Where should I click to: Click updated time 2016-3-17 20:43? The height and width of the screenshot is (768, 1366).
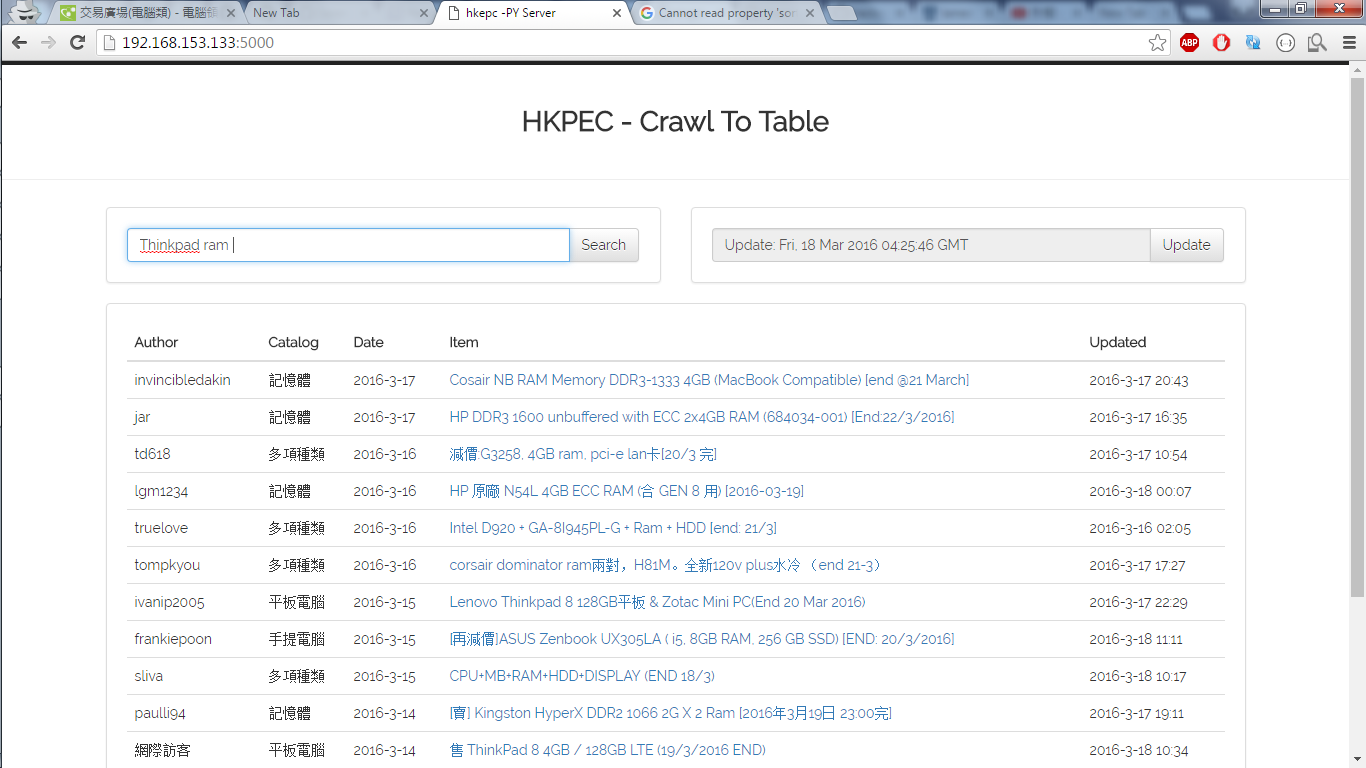point(1138,380)
